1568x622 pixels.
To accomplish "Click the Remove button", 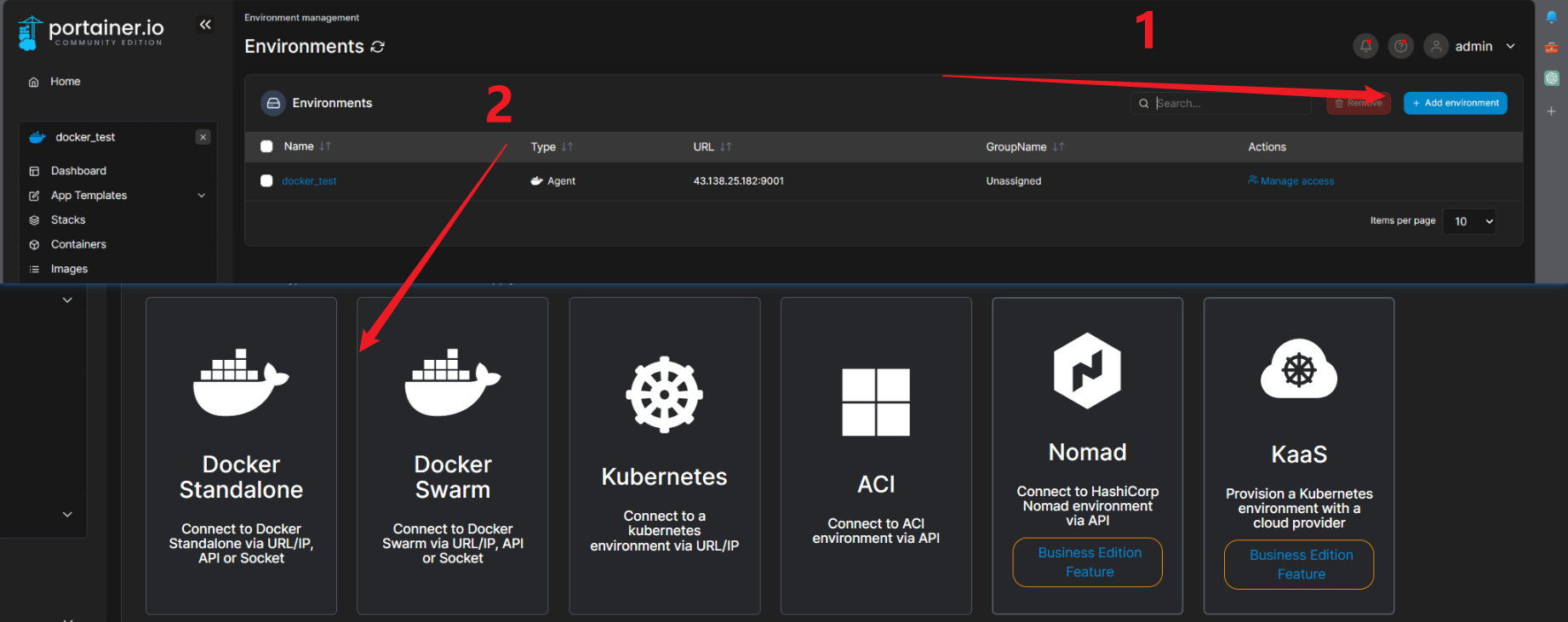I will point(1359,103).
